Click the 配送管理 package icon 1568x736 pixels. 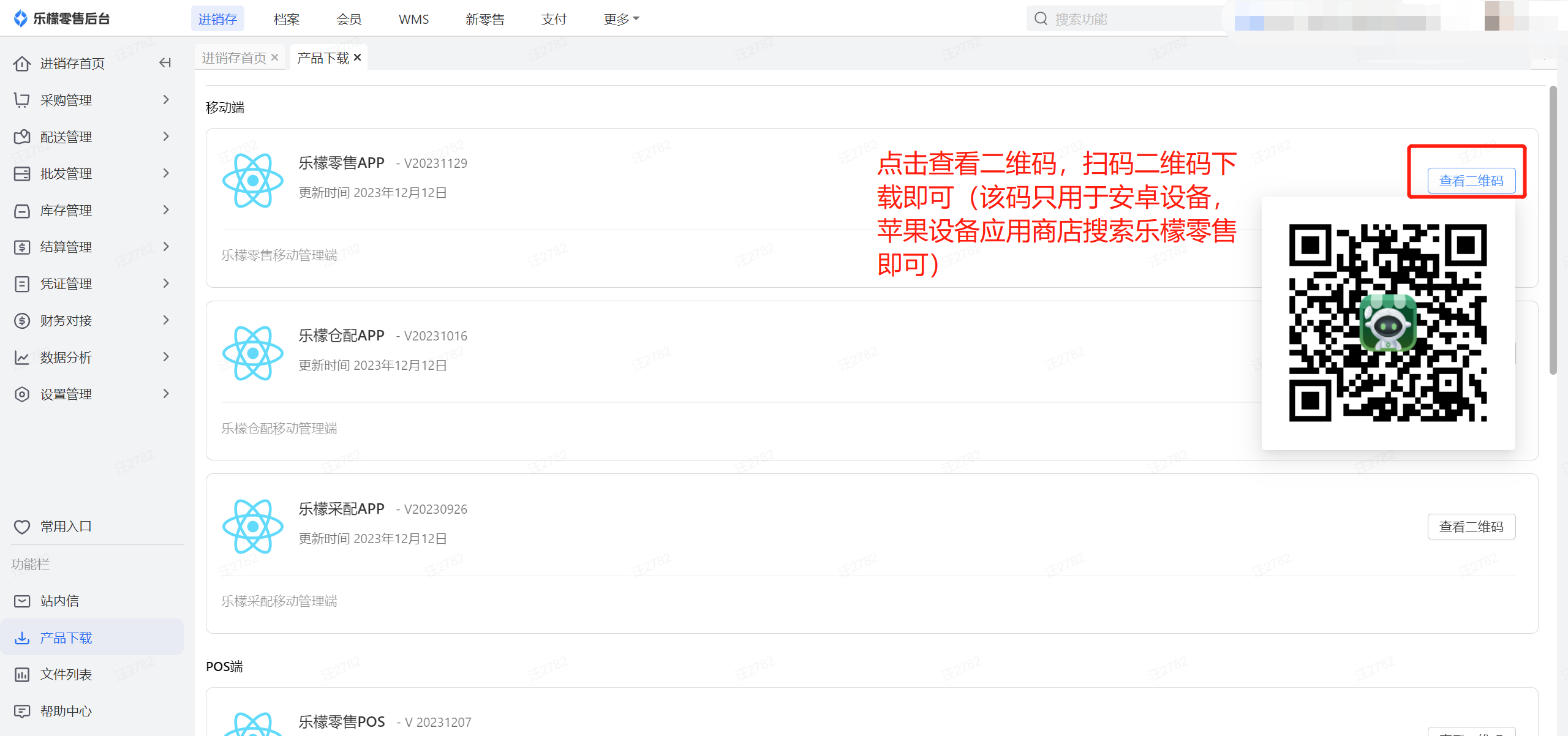[x=22, y=137]
